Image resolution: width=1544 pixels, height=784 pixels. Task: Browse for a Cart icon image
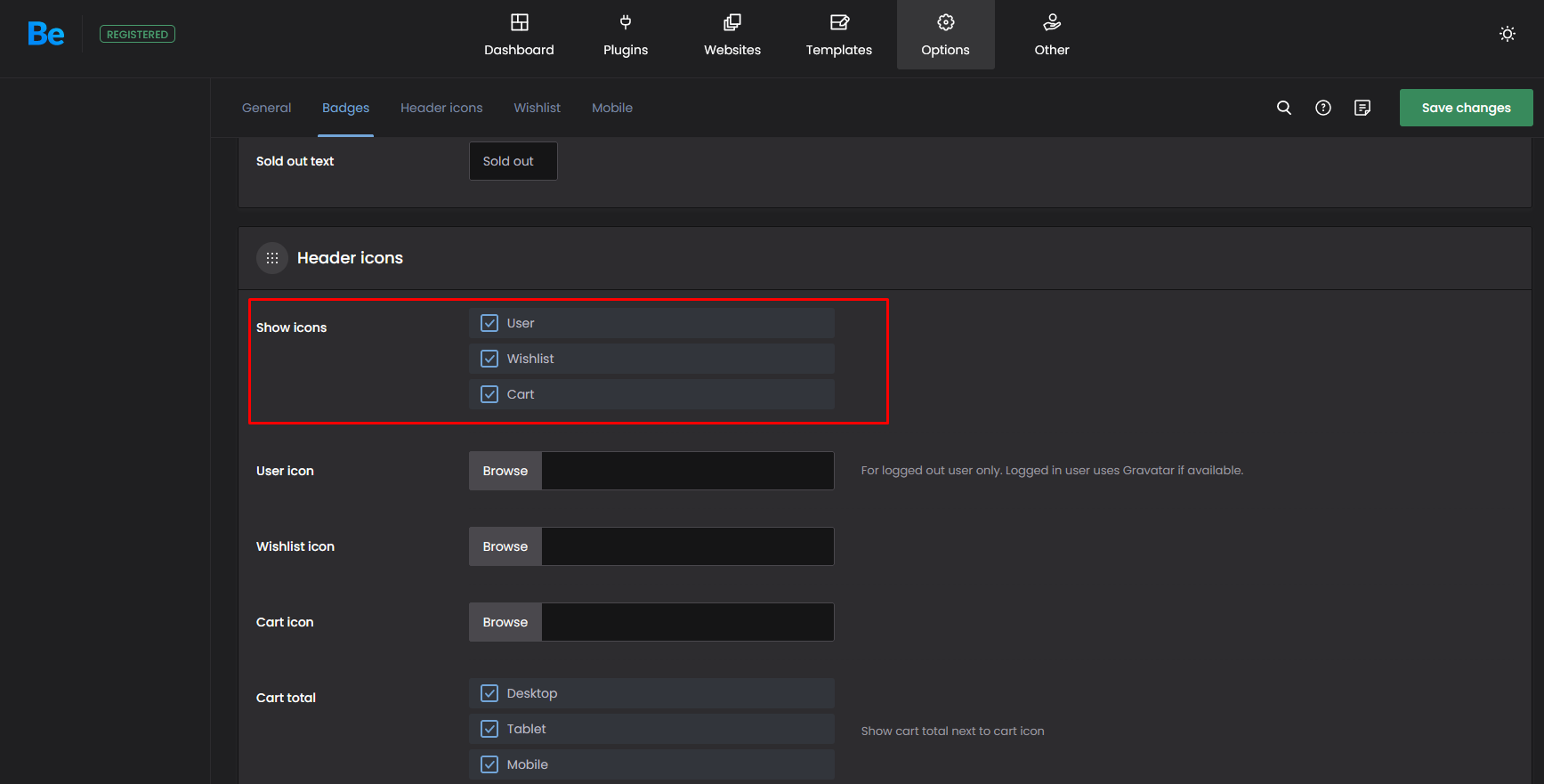point(505,622)
